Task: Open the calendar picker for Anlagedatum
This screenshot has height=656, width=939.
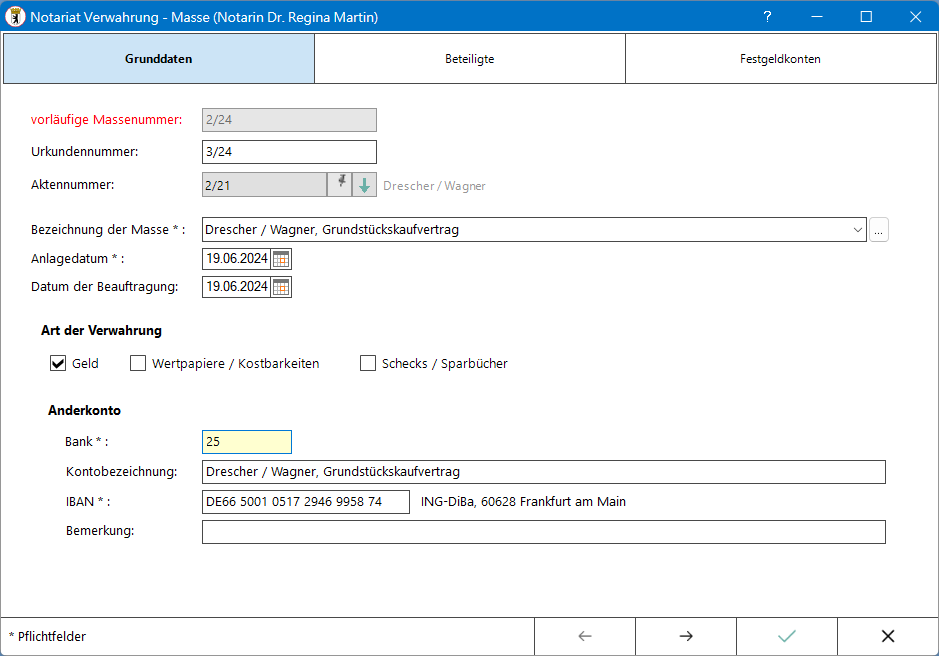Action: click(281, 259)
